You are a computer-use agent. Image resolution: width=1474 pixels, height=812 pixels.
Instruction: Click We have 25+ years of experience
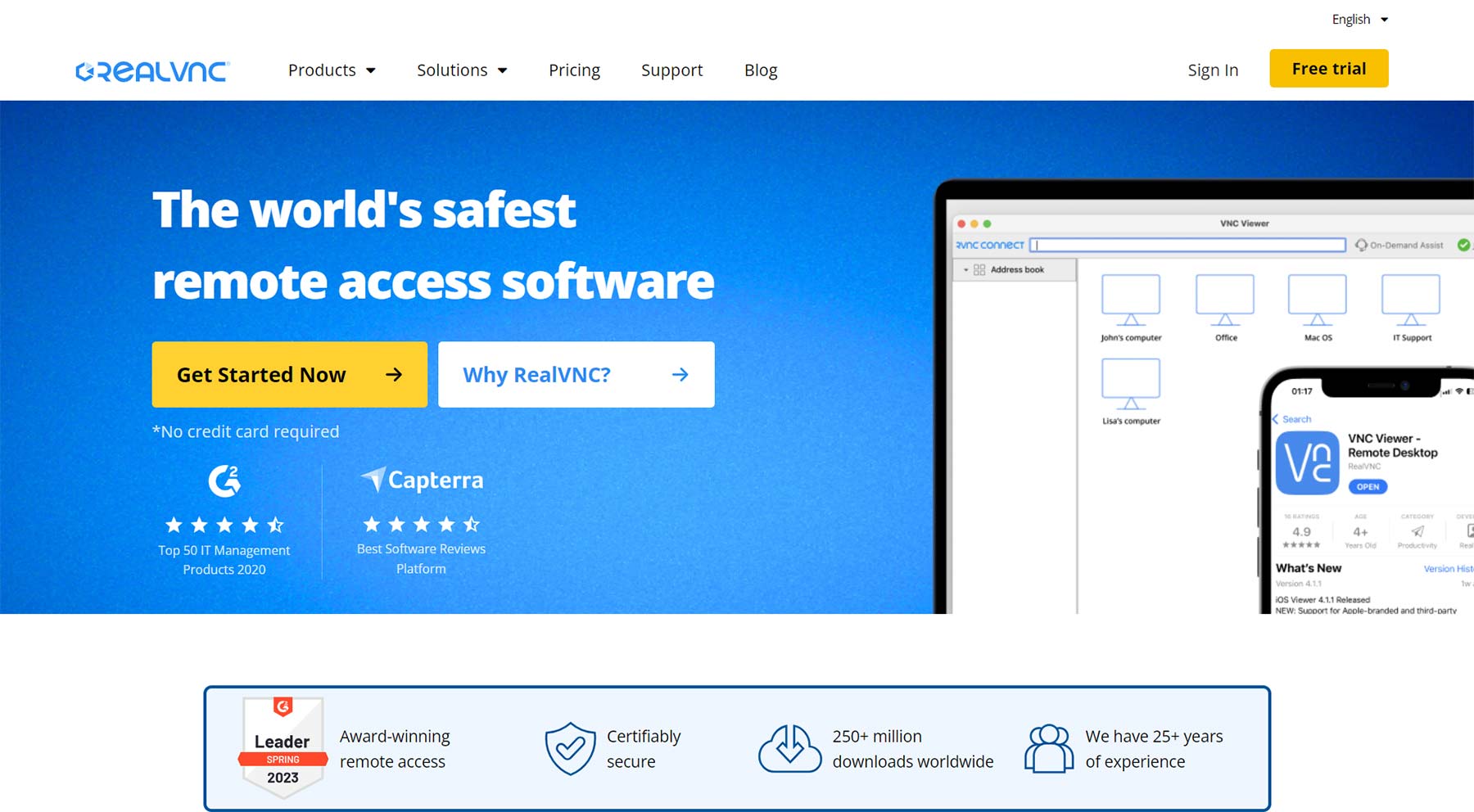point(1154,748)
